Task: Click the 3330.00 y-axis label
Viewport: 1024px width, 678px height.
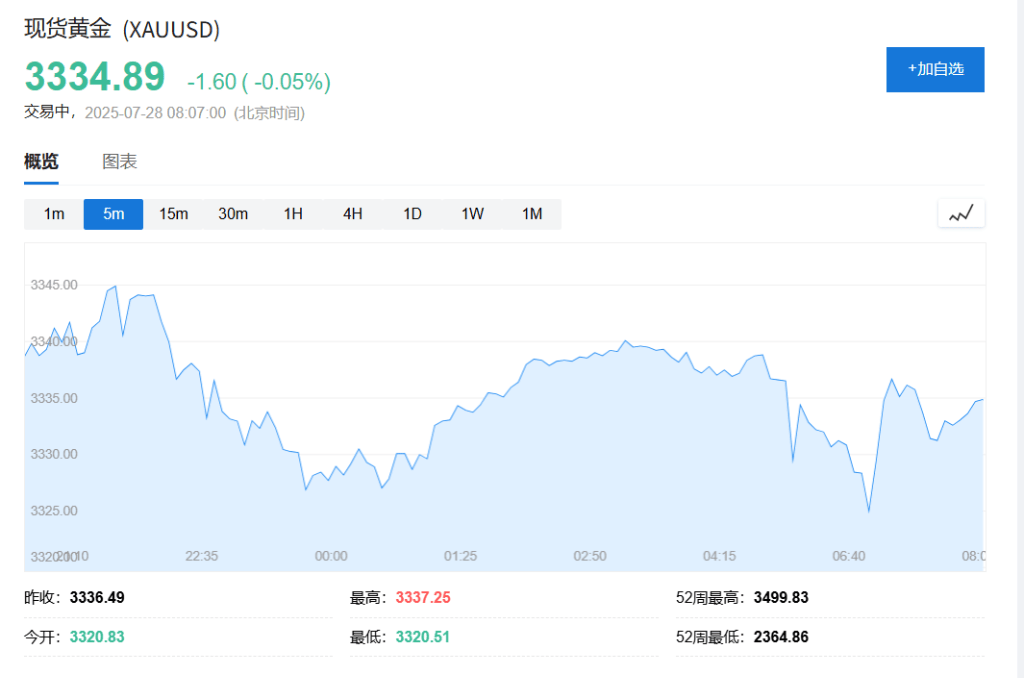Action: pos(54,454)
